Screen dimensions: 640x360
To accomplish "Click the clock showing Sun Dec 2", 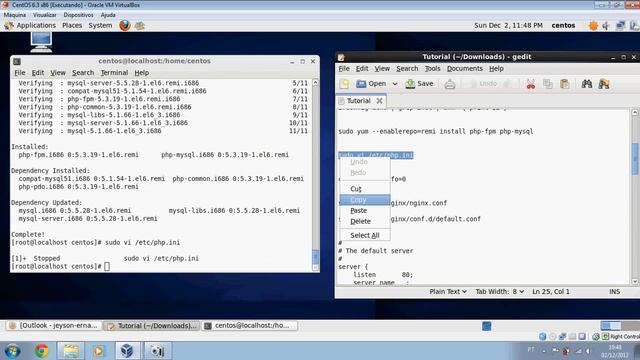I will (508, 25).
